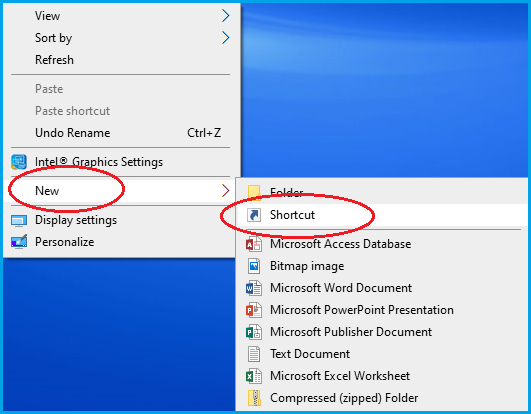Click the PowerPoint Presentation icon

[254, 310]
